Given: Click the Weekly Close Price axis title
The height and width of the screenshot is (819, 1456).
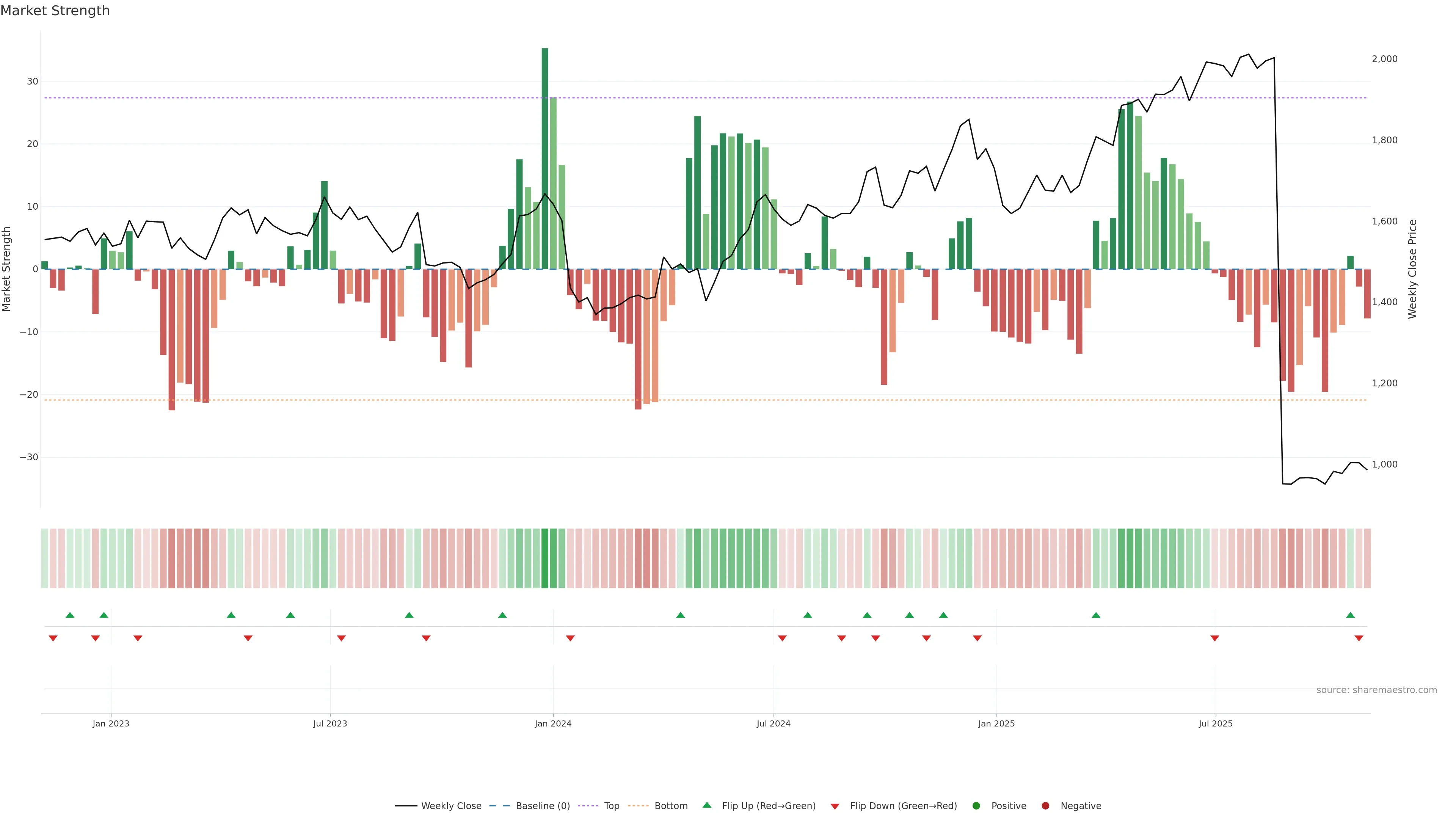Looking at the screenshot, I should [1412, 269].
